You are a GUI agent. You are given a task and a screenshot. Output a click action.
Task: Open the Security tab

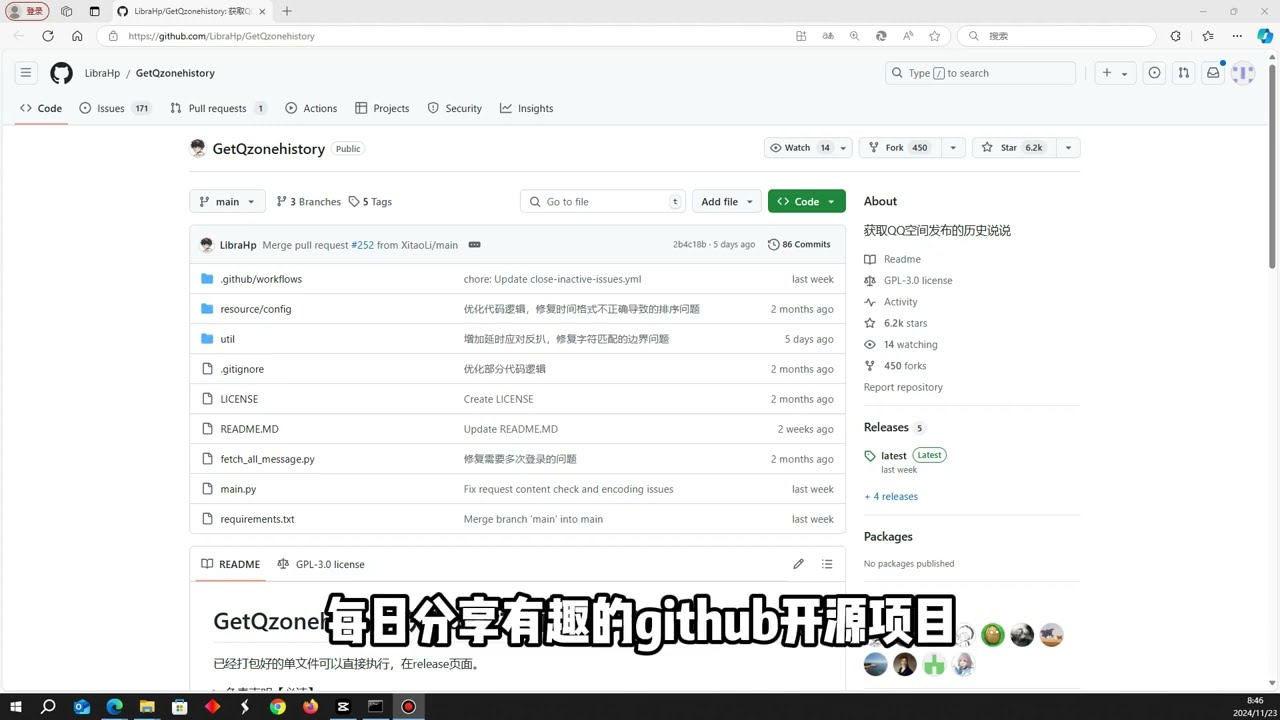point(454,108)
